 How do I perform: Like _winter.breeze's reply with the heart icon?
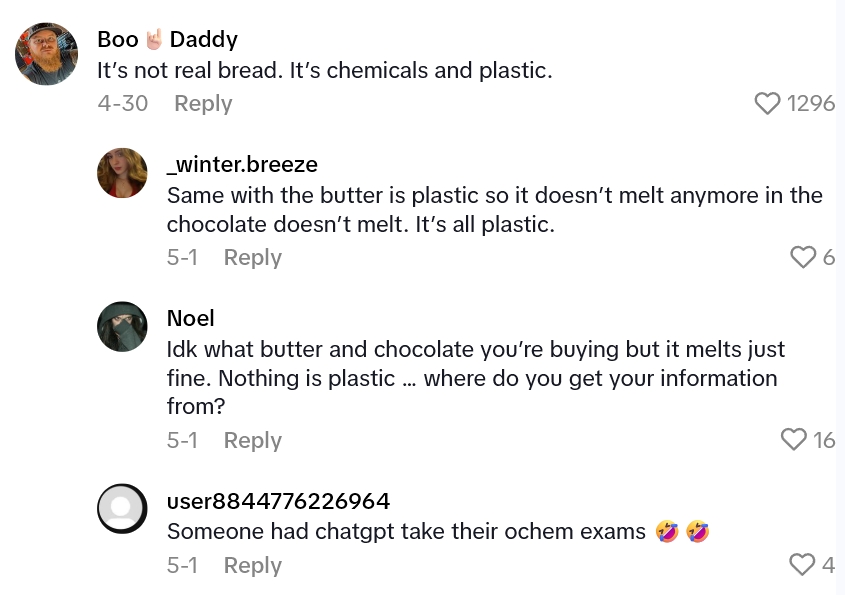tap(803, 258)
